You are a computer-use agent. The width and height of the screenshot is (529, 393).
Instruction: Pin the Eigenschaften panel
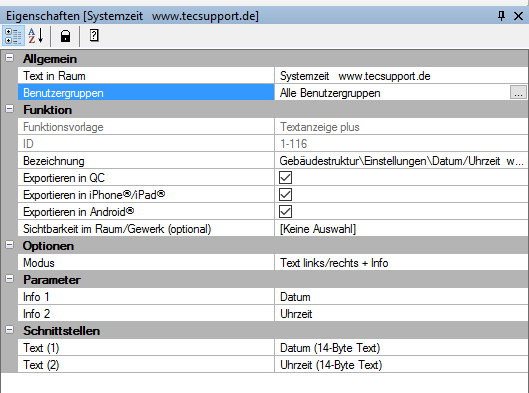(x=501, y=16)
